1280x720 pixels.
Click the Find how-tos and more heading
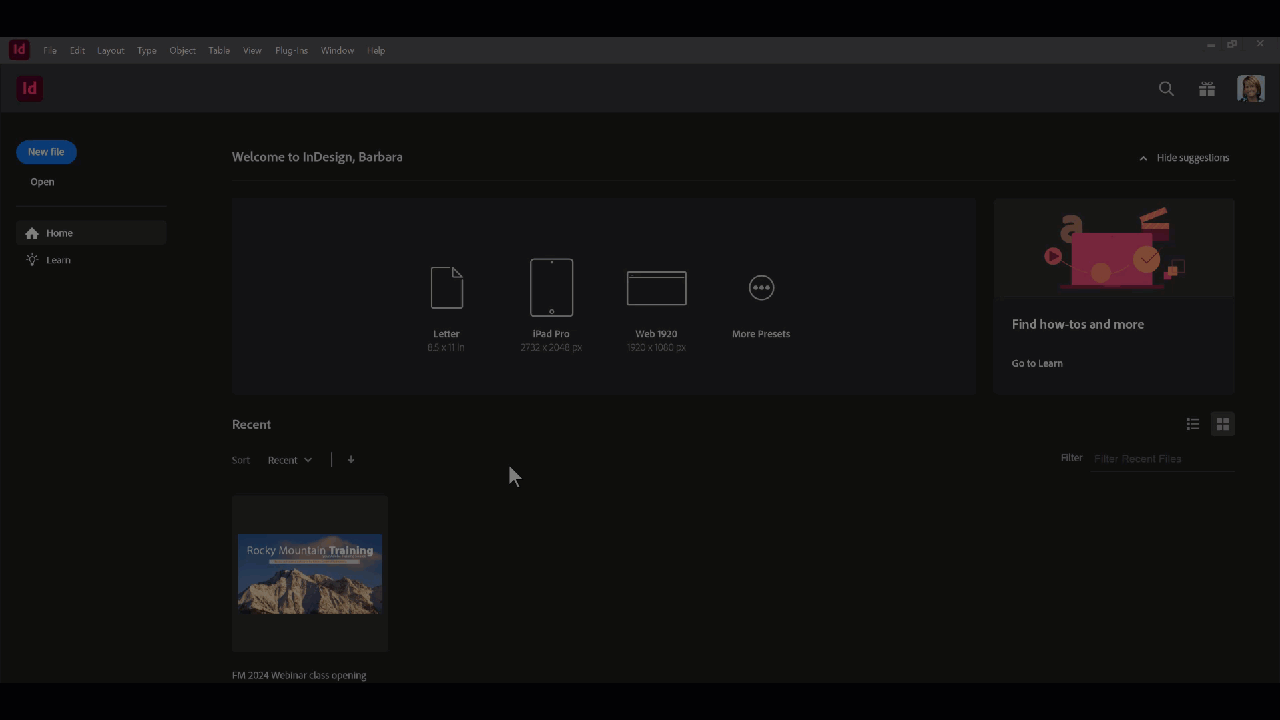click(1078, 324)
